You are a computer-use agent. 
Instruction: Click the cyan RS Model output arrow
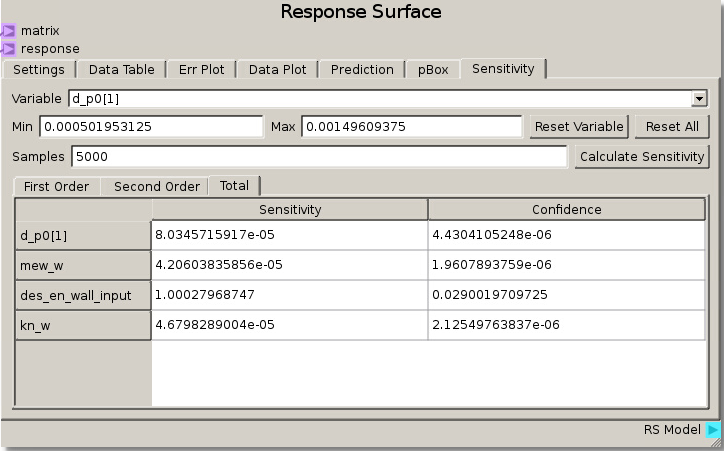point(713,430)
